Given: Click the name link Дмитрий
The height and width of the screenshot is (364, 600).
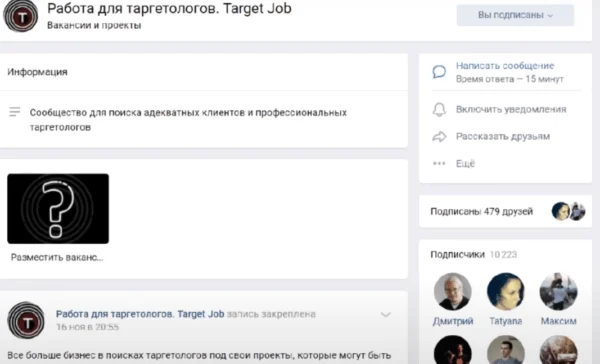Looking at the screenshot, I should point(453,321).
